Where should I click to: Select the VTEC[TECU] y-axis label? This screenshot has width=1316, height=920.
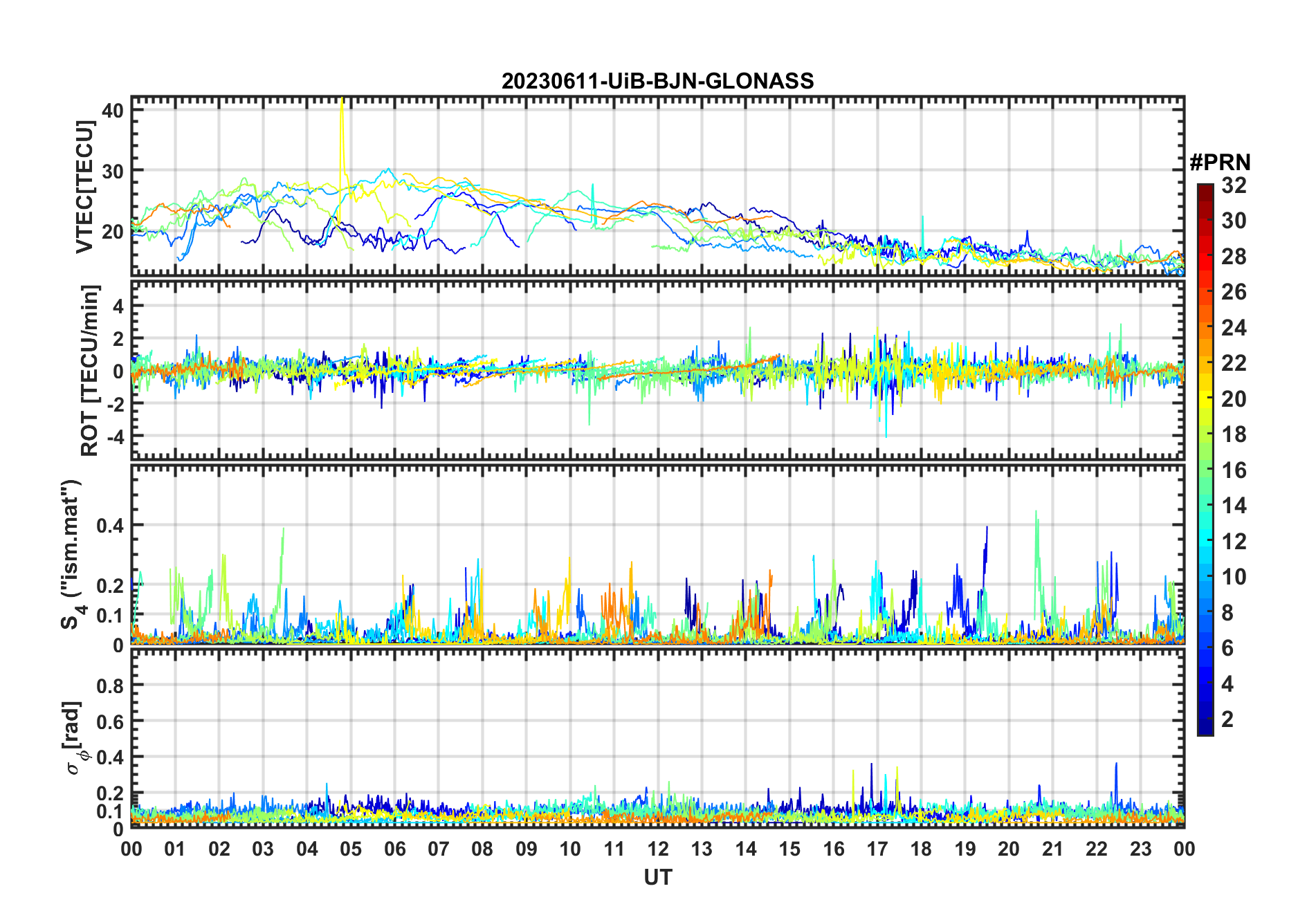pyautogui.click(x=84, y=187)
